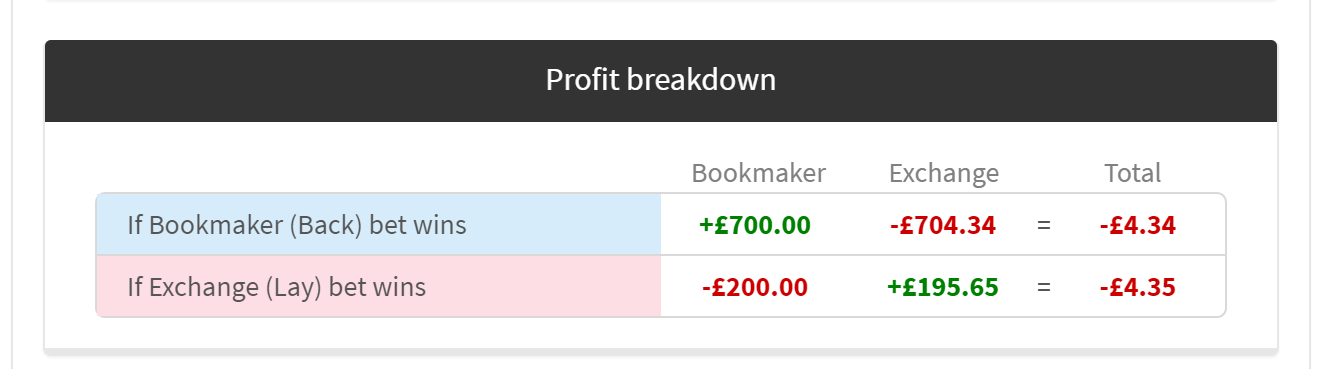This screenshot has width=1332, height=369.
Task: Select the Bookmaker column heading
Action: pos(758,173)
